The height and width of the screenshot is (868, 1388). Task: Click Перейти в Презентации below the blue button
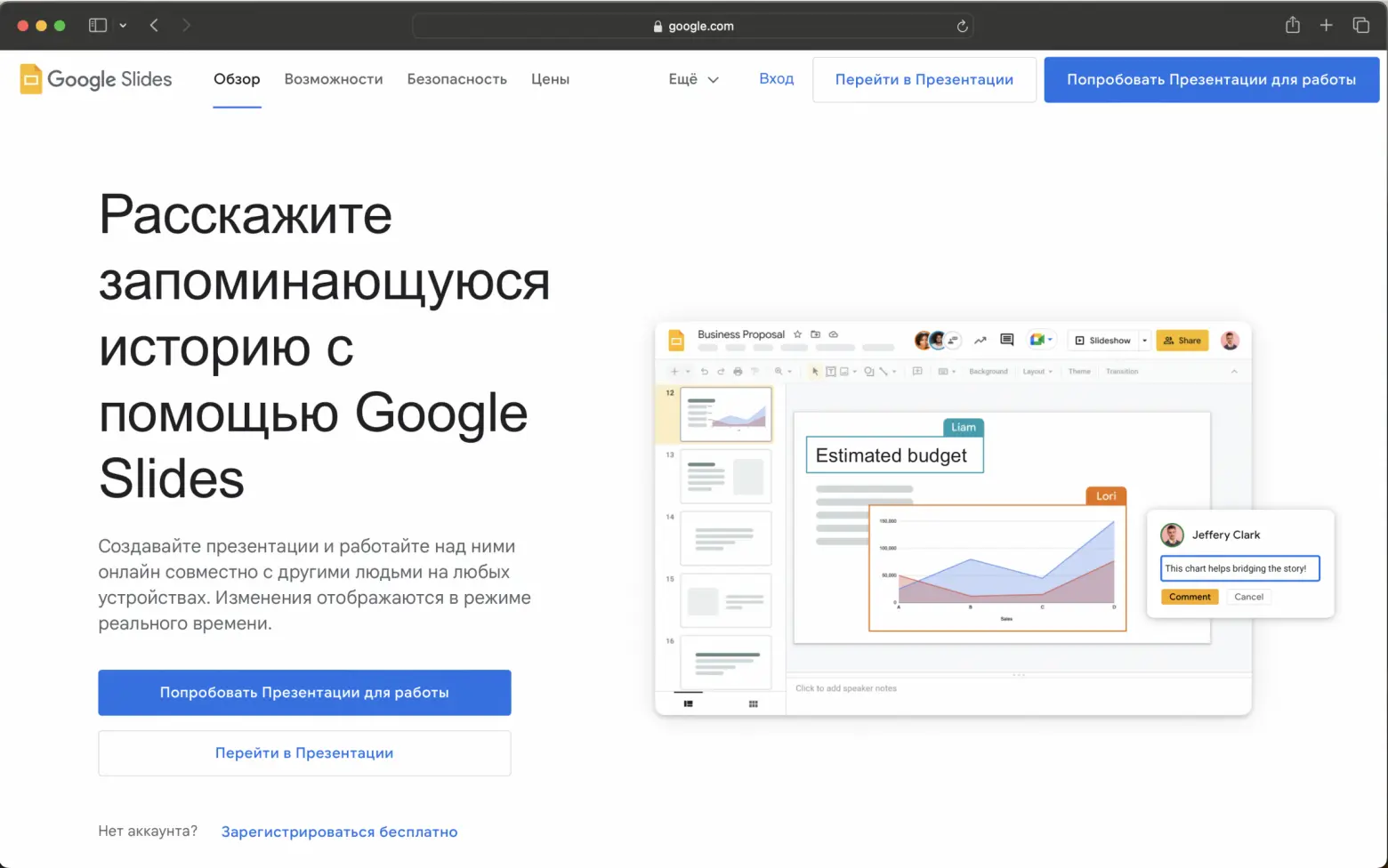304,753
